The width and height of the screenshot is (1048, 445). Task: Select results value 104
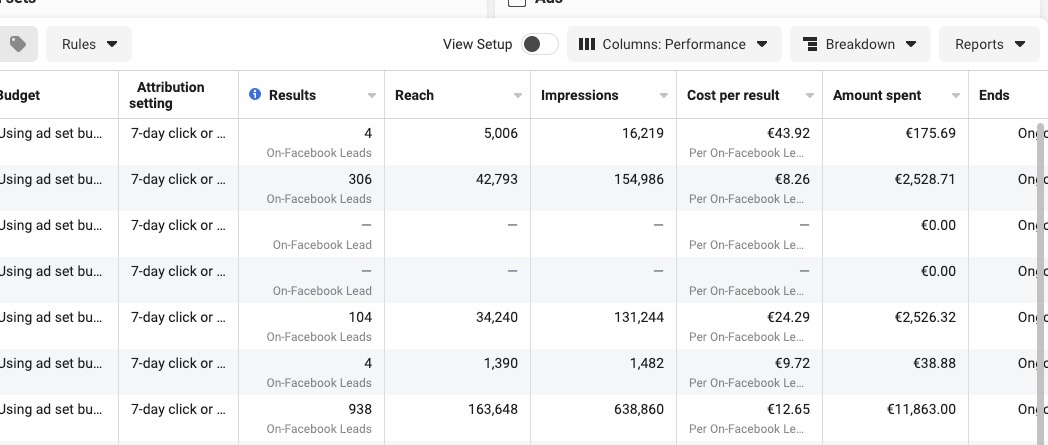pyautogui.click(x=360, y=317)
